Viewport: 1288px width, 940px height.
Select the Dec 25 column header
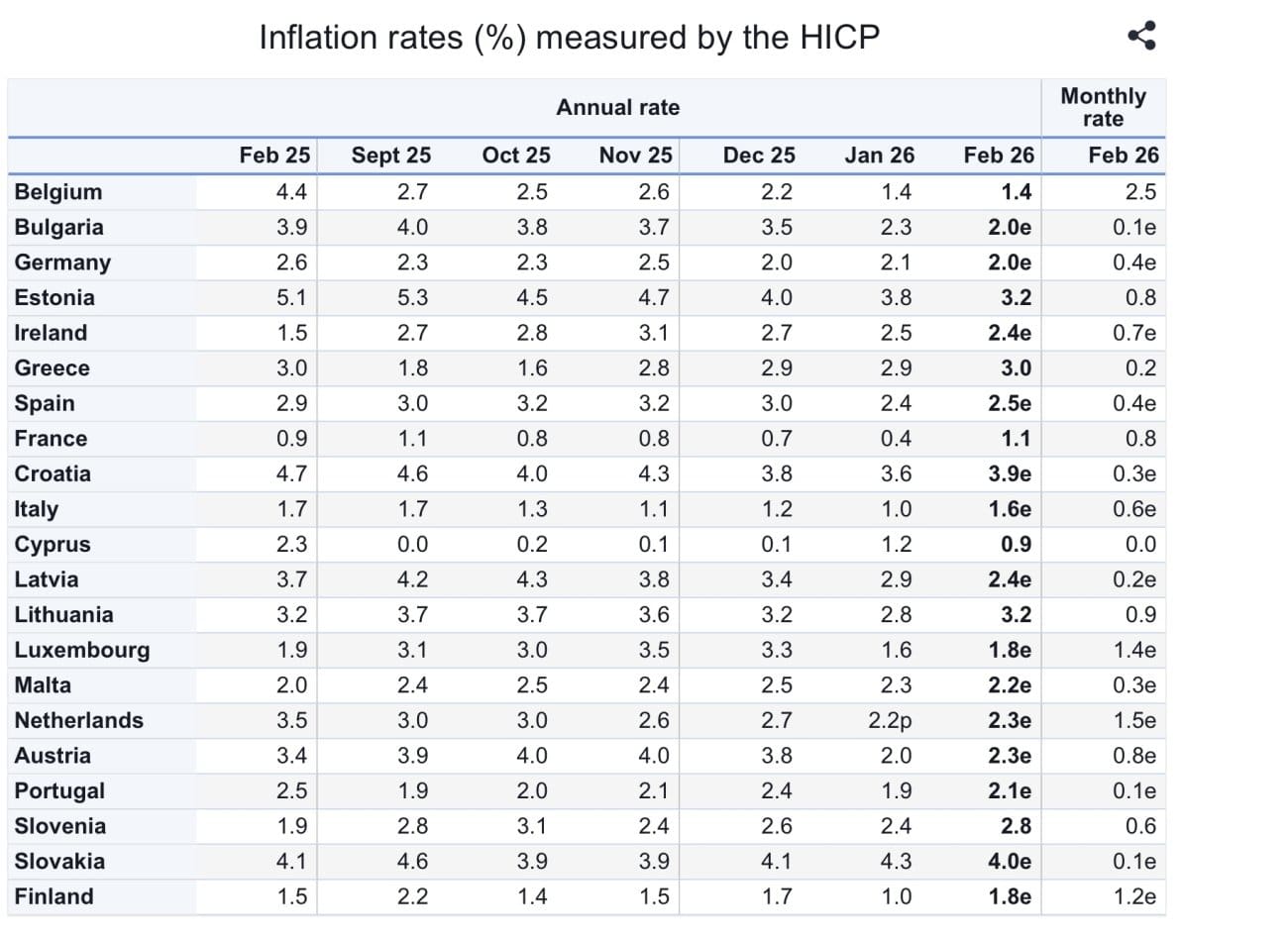tap(759, 155)
